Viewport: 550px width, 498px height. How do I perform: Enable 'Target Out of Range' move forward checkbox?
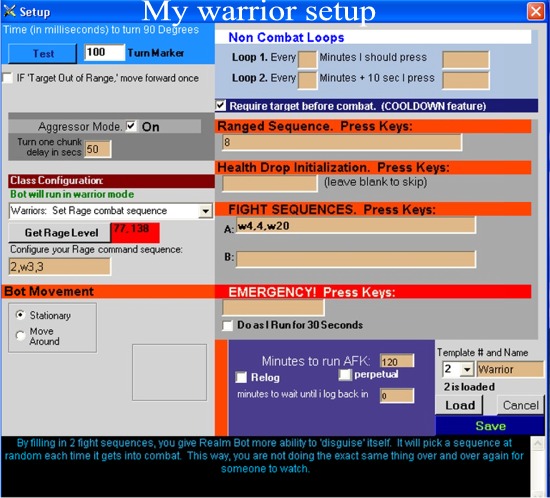tap(7, 78)
